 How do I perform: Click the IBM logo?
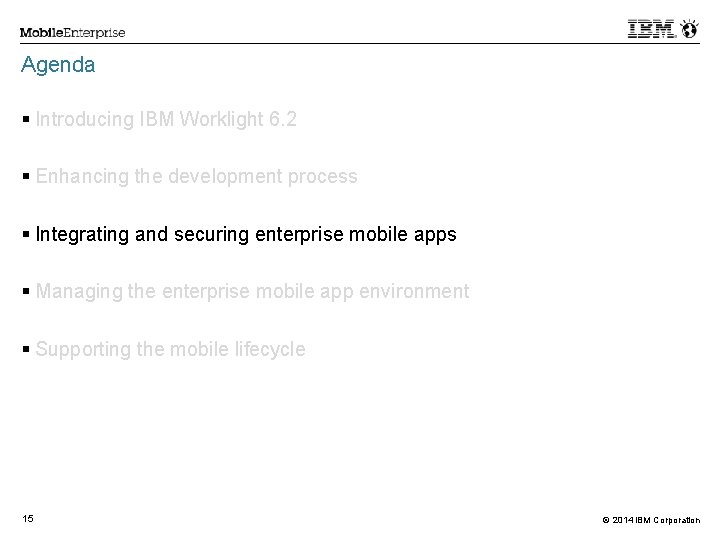pos(651,29)
